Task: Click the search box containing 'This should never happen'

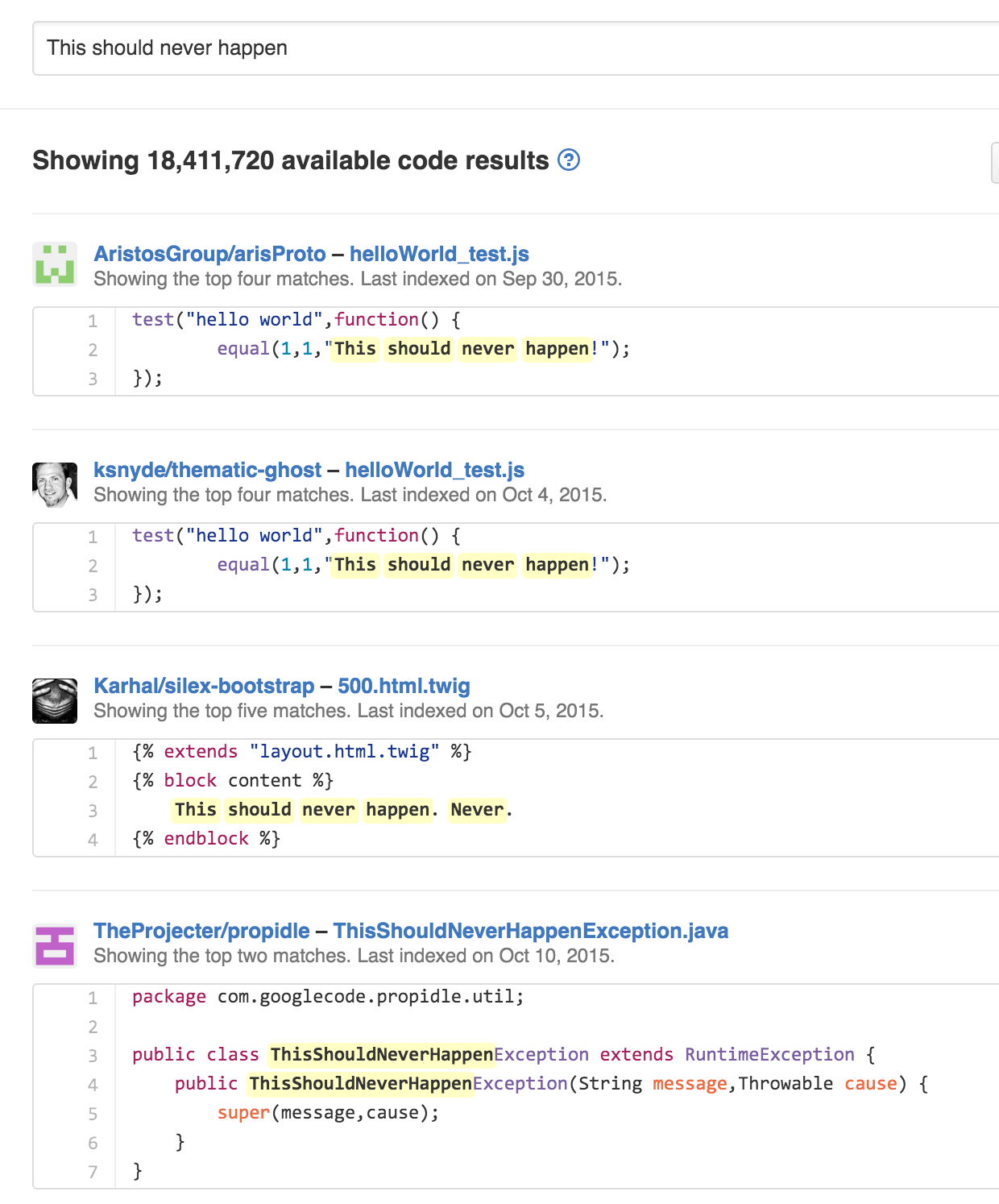Action: coord(516,48)
